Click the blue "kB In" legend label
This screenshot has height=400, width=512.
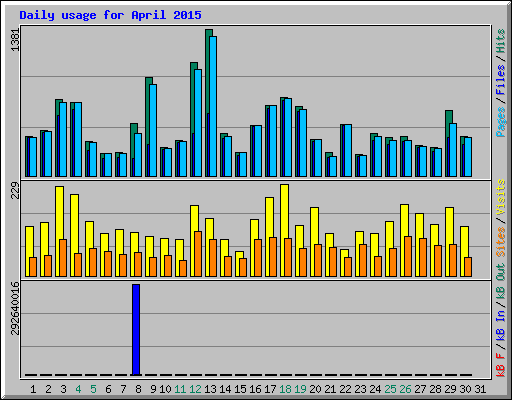click(500, 326)
